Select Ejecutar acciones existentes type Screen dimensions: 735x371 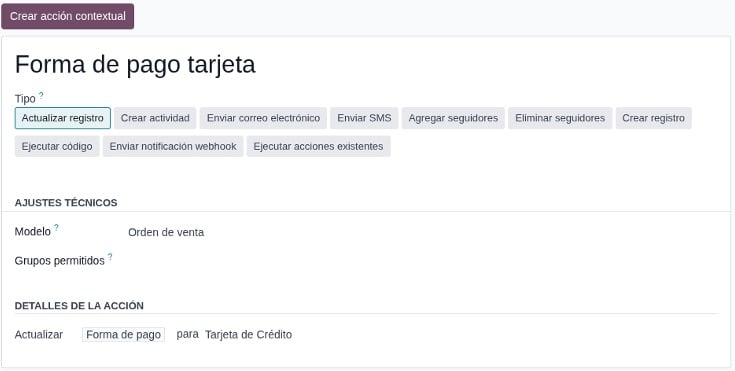point(318,146)
